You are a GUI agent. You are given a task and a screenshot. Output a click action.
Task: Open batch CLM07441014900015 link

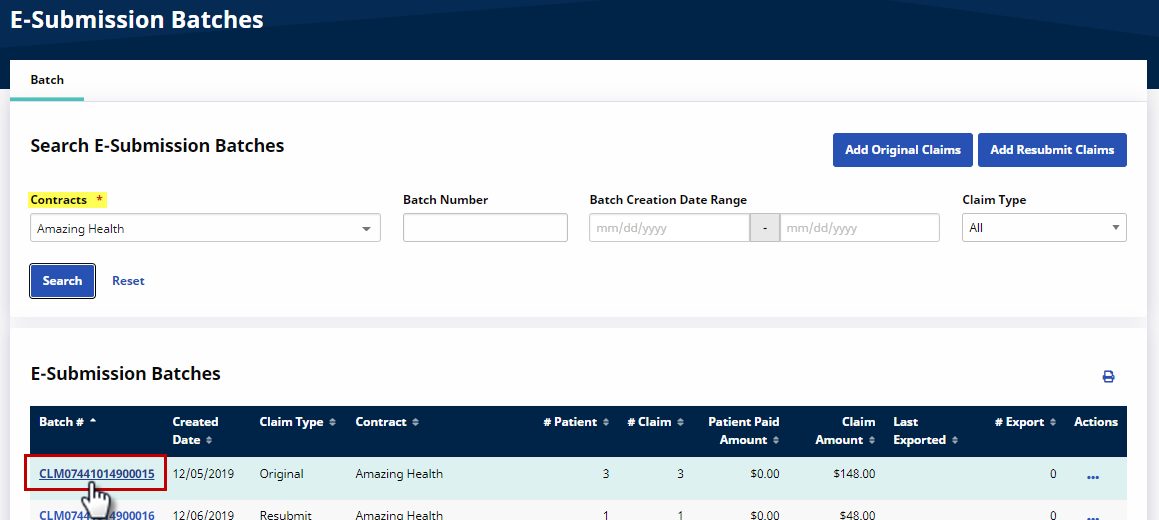coord(97,474)
